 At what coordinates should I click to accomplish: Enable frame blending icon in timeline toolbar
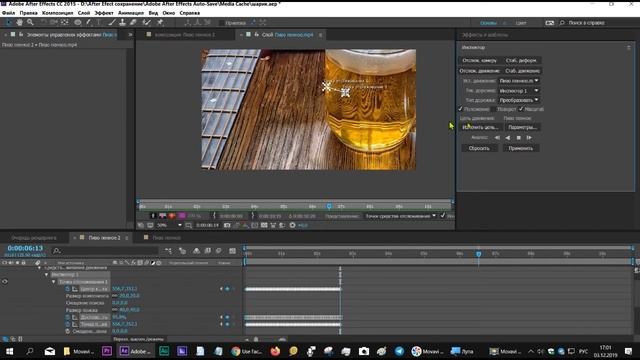coord(208,251)
